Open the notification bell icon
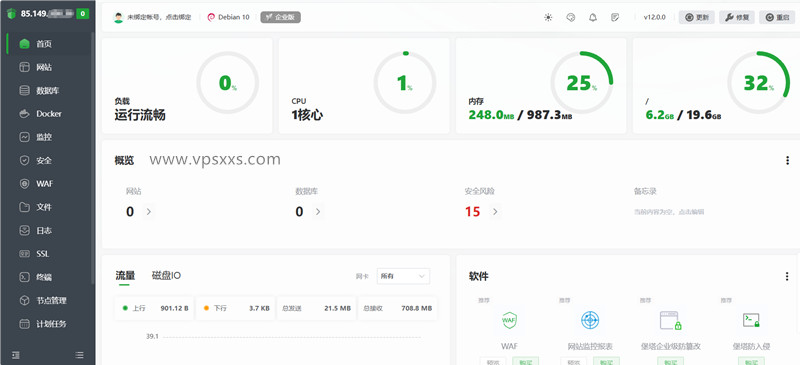The height and width of the screenshot is (365, 800). (x=593, y=17)
